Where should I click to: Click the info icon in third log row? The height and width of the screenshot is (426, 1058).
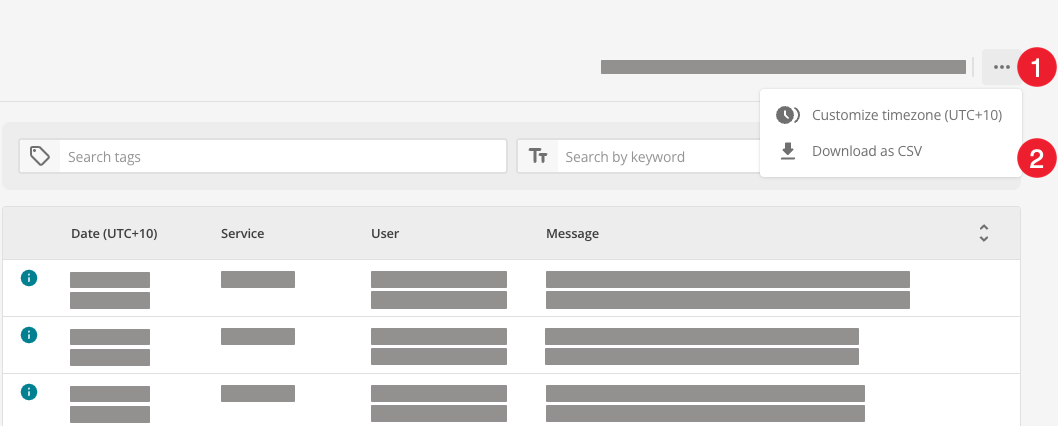(29, 392)
